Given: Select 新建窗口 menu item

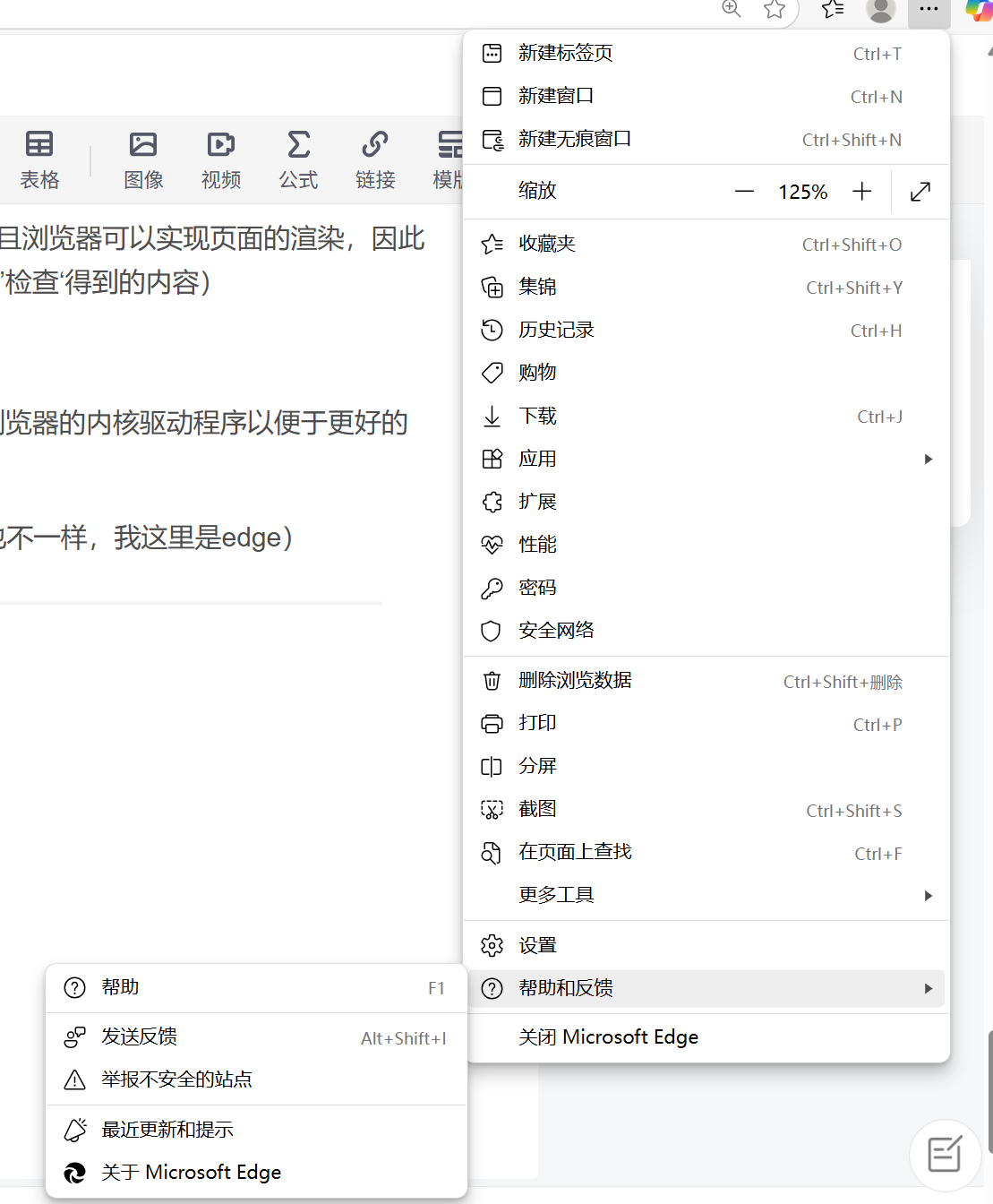Looking at the screenshot, I should [706, 97].
